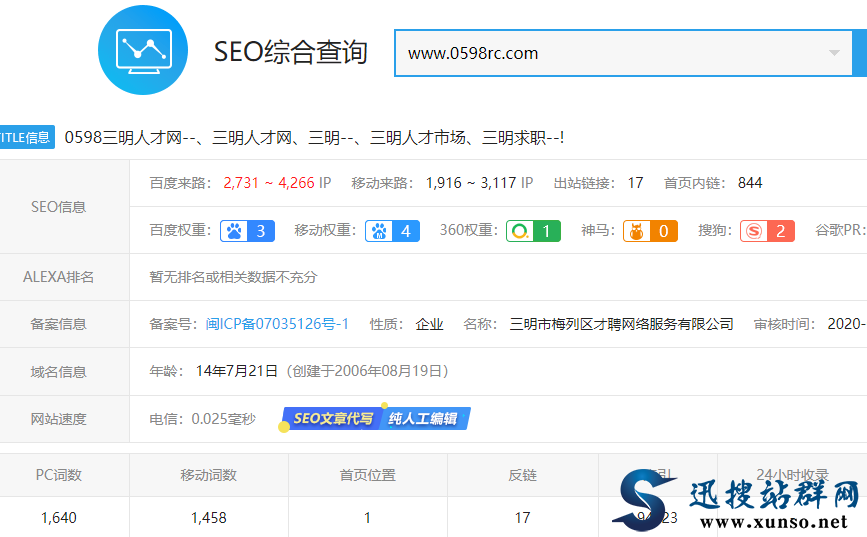
Task: Click the SEO综合查询 monitor logo icon
Action: pyautogui.click(x=143, y=50)
